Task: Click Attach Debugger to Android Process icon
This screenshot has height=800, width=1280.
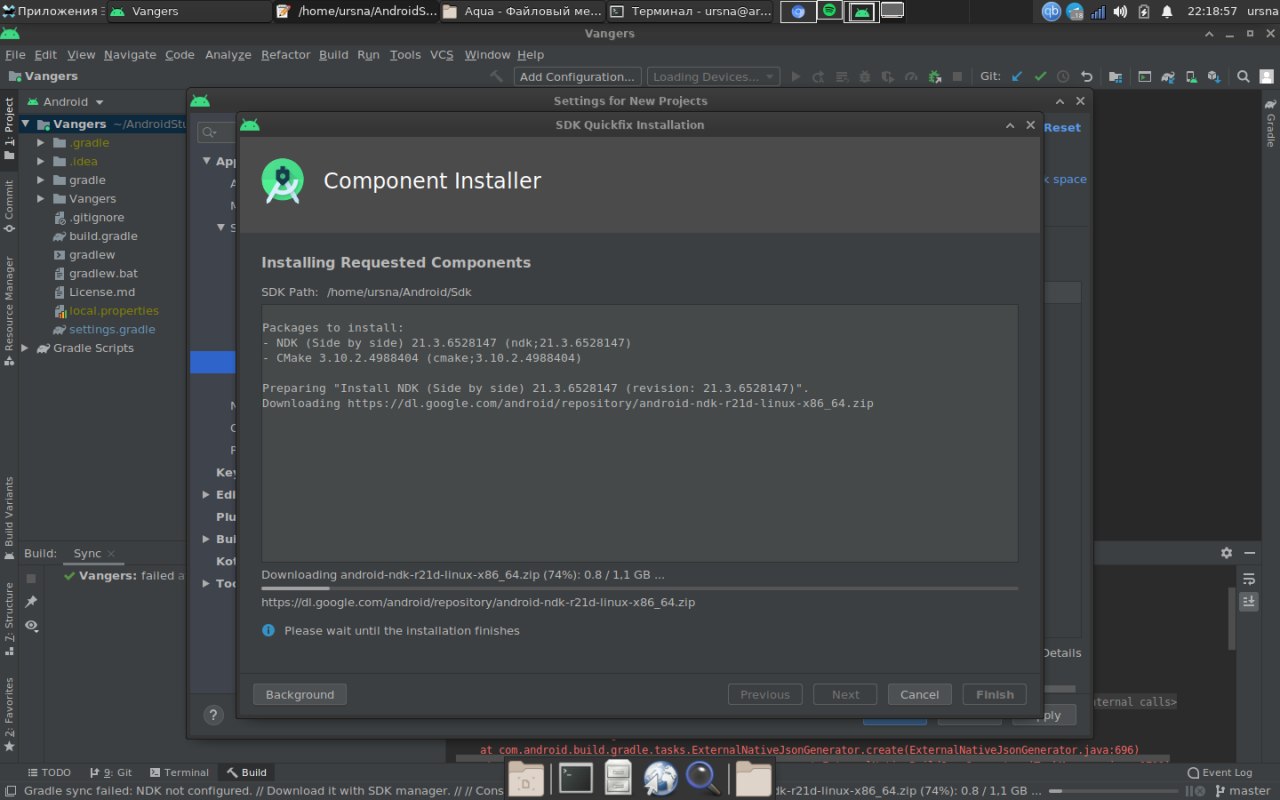Action: coord(935,76)
